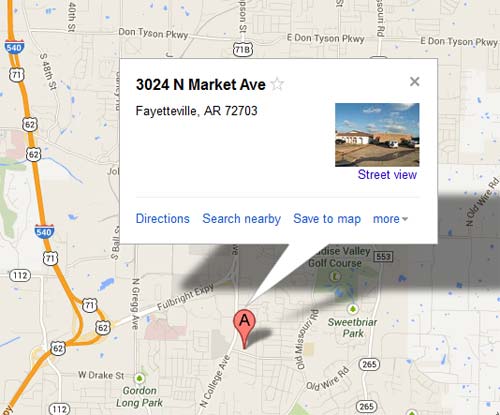Expand the more dropdown menu
The width and height of the screenshot is (500, 415).
390,219
